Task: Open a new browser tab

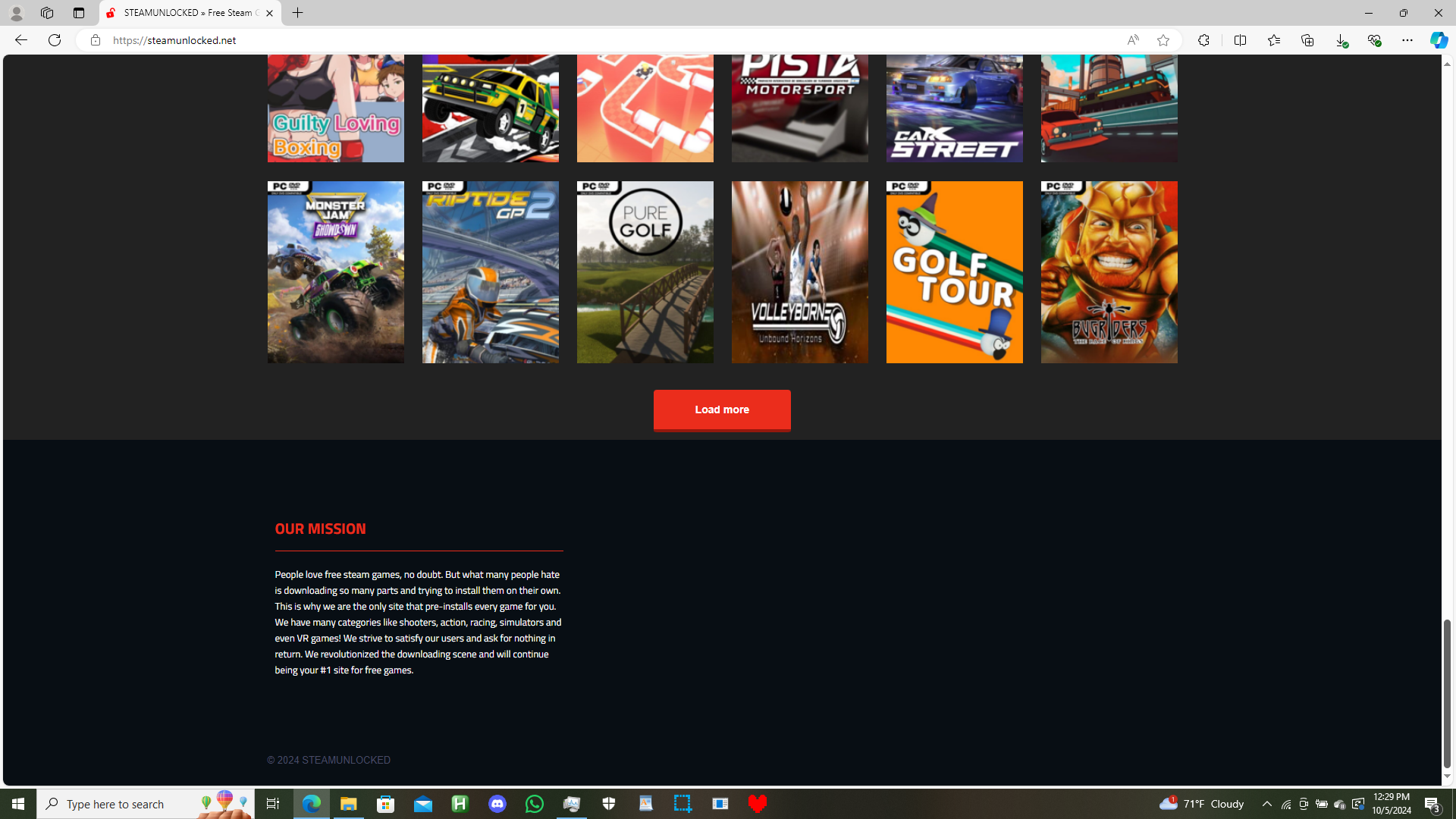Action: coord(297,13)
